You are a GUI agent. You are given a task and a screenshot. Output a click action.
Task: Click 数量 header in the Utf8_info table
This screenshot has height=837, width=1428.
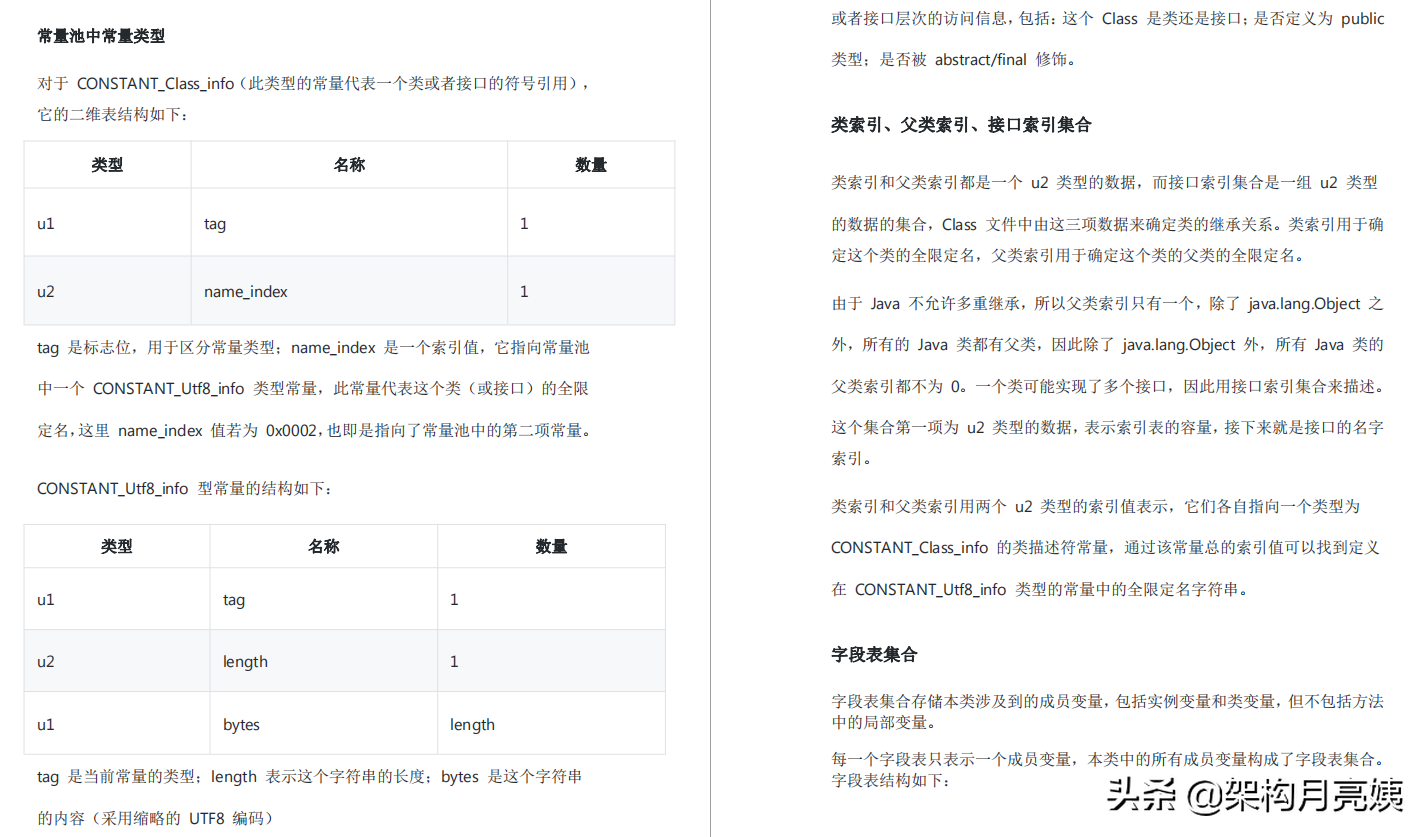551,546
